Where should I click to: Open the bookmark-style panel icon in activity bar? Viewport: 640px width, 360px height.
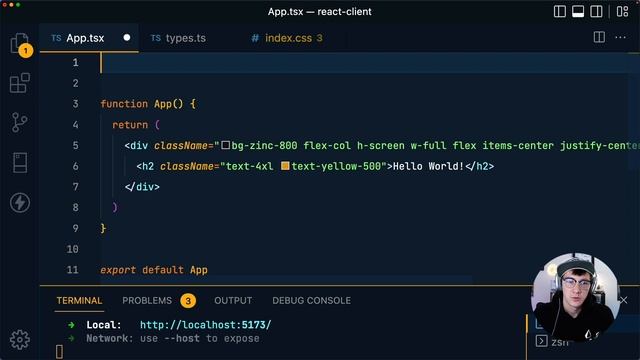coord(20,162)
